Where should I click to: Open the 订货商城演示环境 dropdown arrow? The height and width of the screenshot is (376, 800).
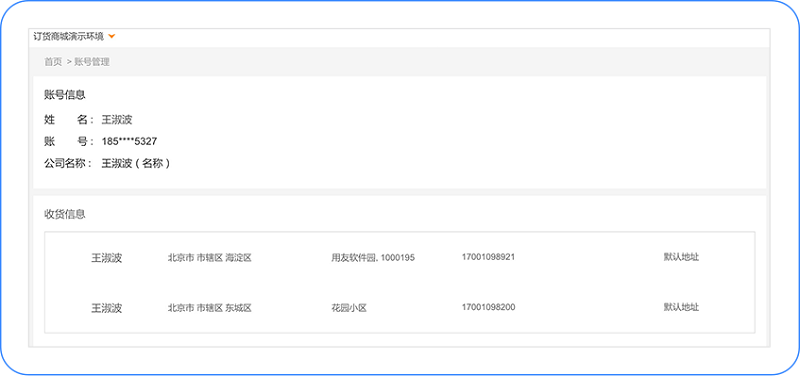(x=112, y=37)
